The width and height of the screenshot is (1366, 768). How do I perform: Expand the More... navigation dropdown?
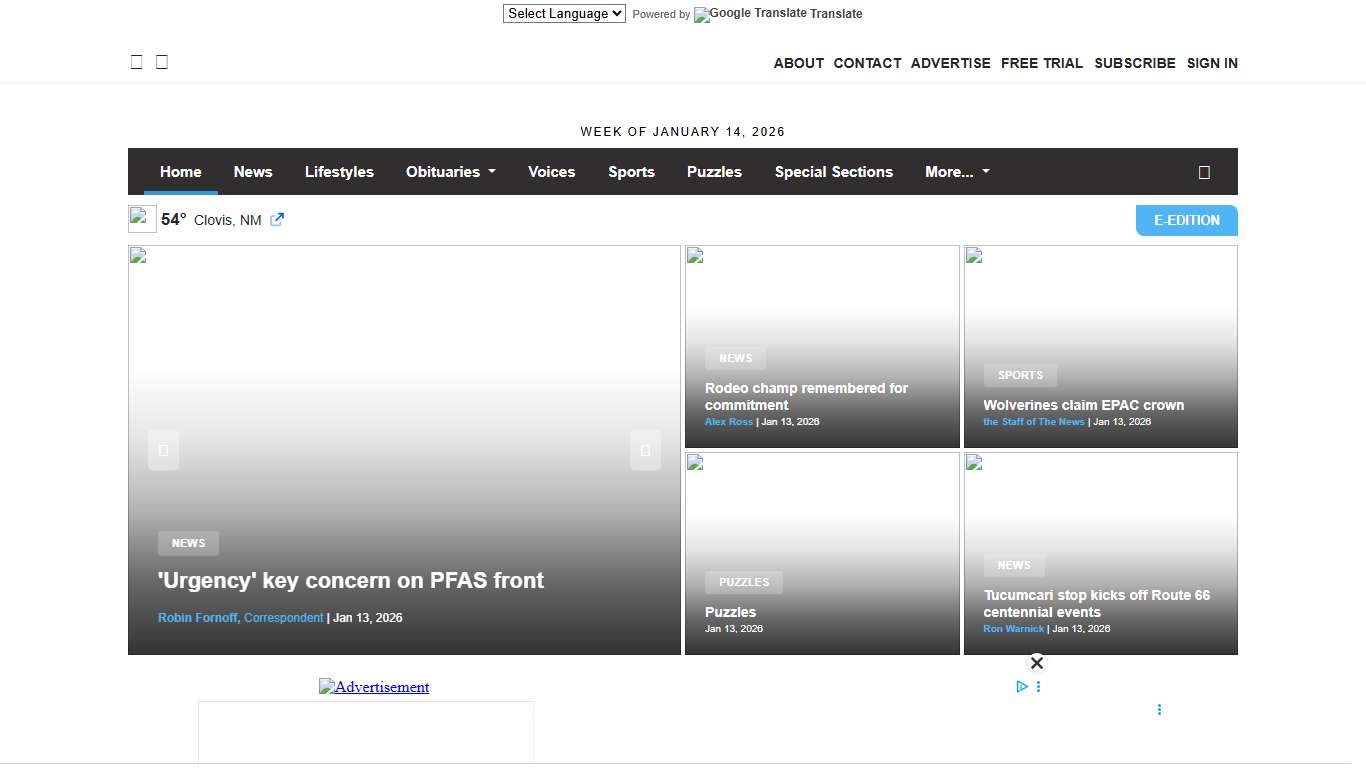point(957,172)
